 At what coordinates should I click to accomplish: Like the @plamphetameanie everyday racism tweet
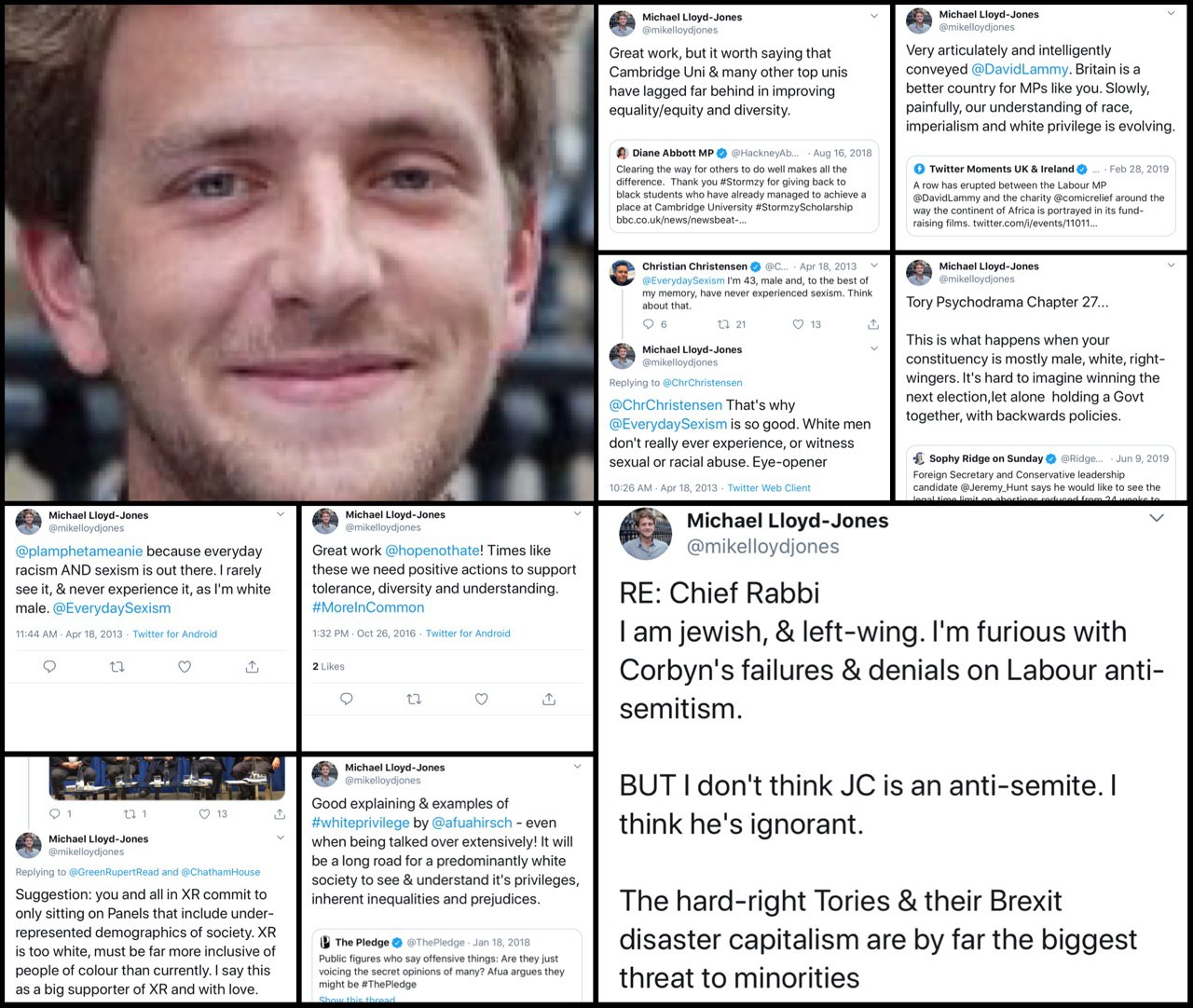coord(185,667)
